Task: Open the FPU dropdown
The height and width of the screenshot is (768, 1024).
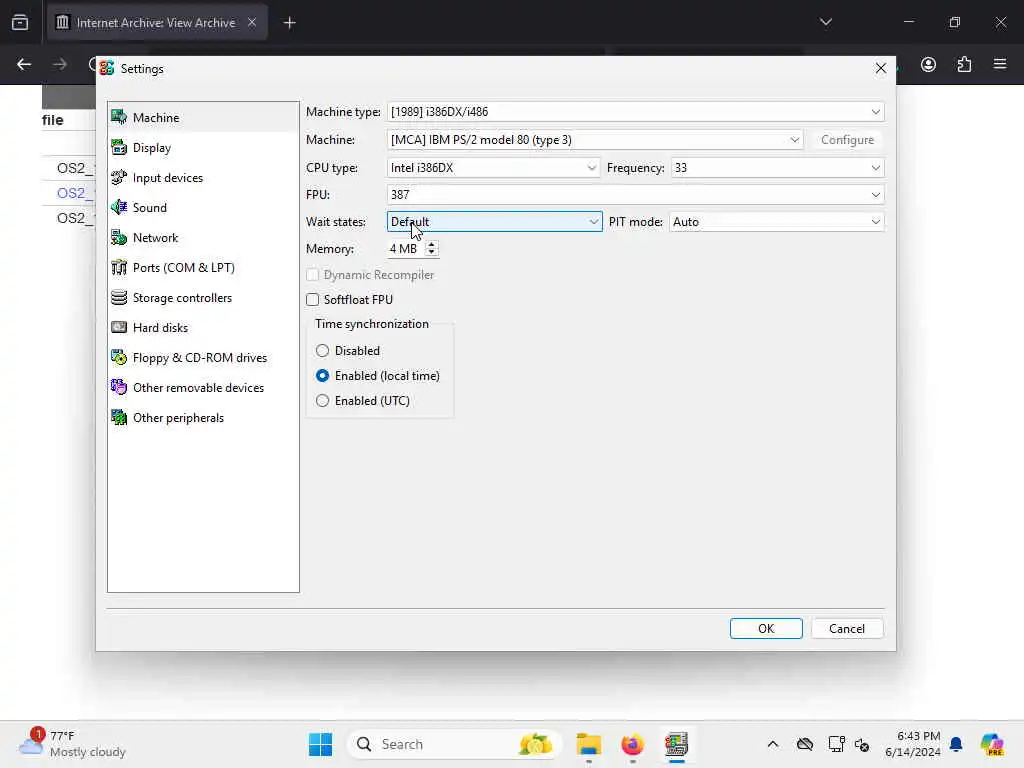Action: coord(635,195)
